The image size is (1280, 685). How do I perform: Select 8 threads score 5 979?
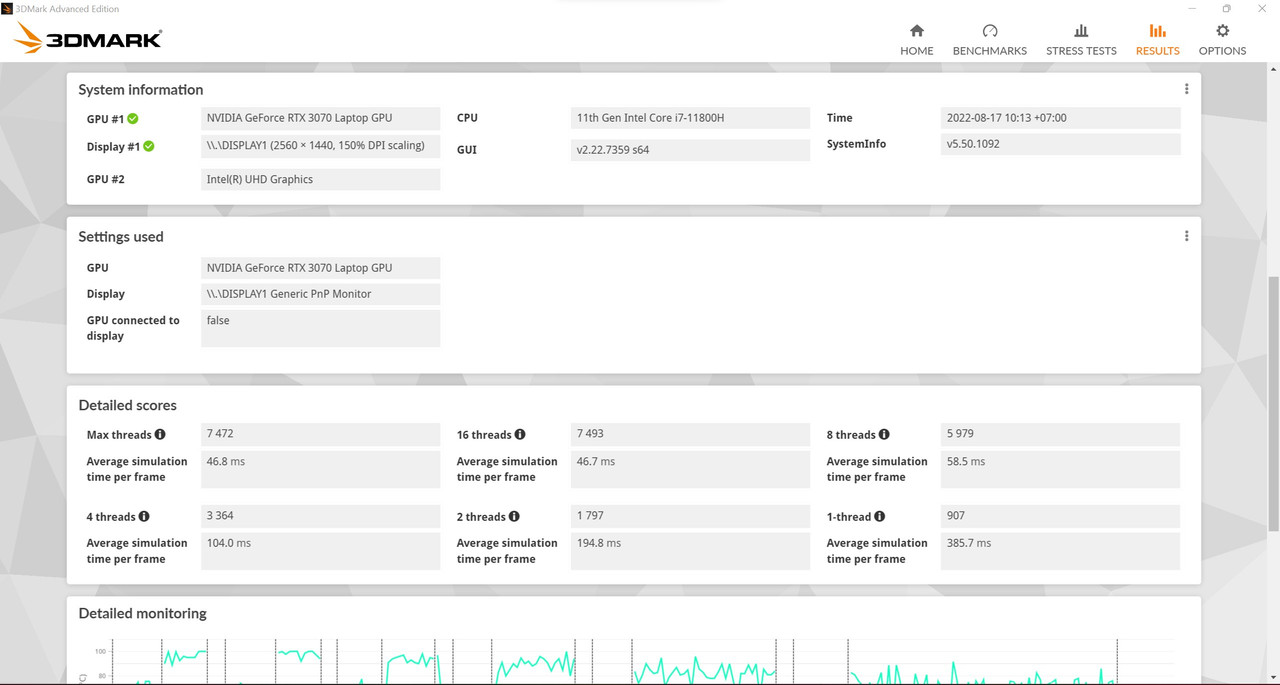click(x=1060, y=434)
